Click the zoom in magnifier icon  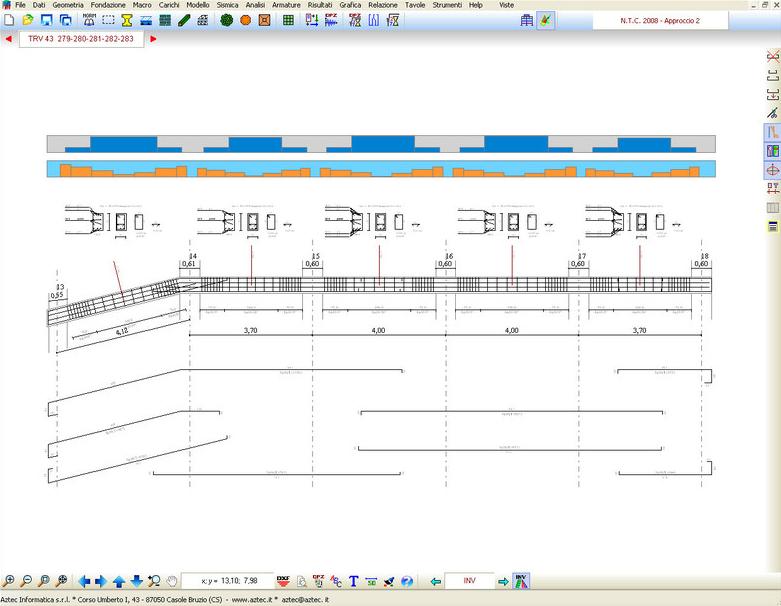pyautogui.click(x=9, y=580)
